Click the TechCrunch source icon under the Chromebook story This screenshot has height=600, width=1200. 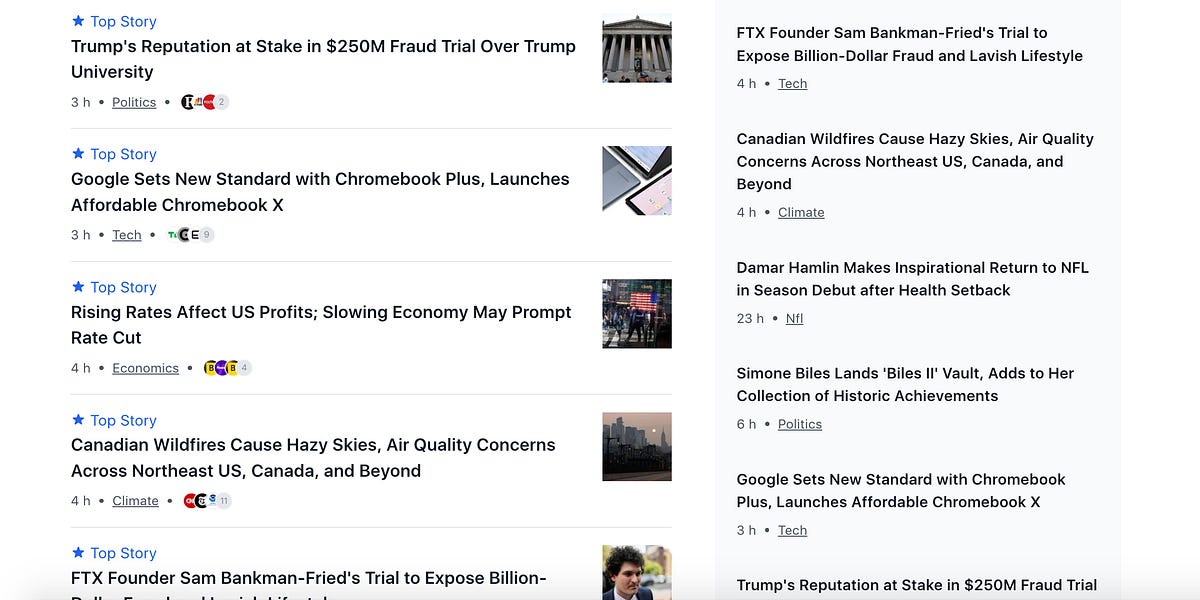173,234
